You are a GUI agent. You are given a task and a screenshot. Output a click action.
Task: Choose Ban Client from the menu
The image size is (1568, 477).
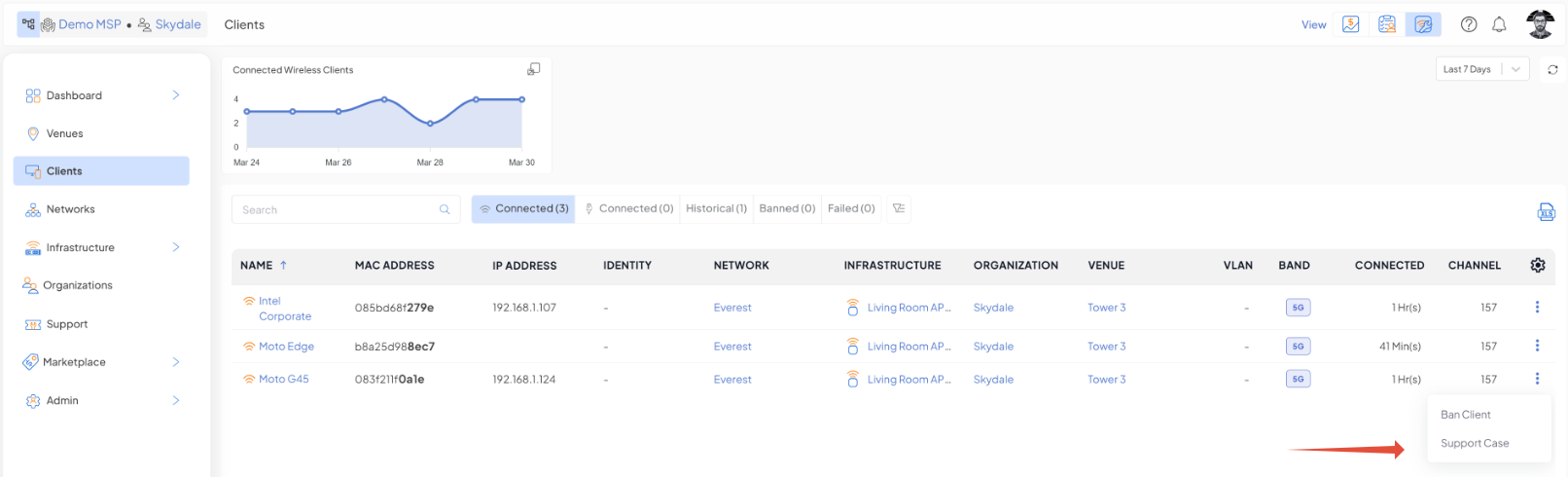pos(1465,415)
